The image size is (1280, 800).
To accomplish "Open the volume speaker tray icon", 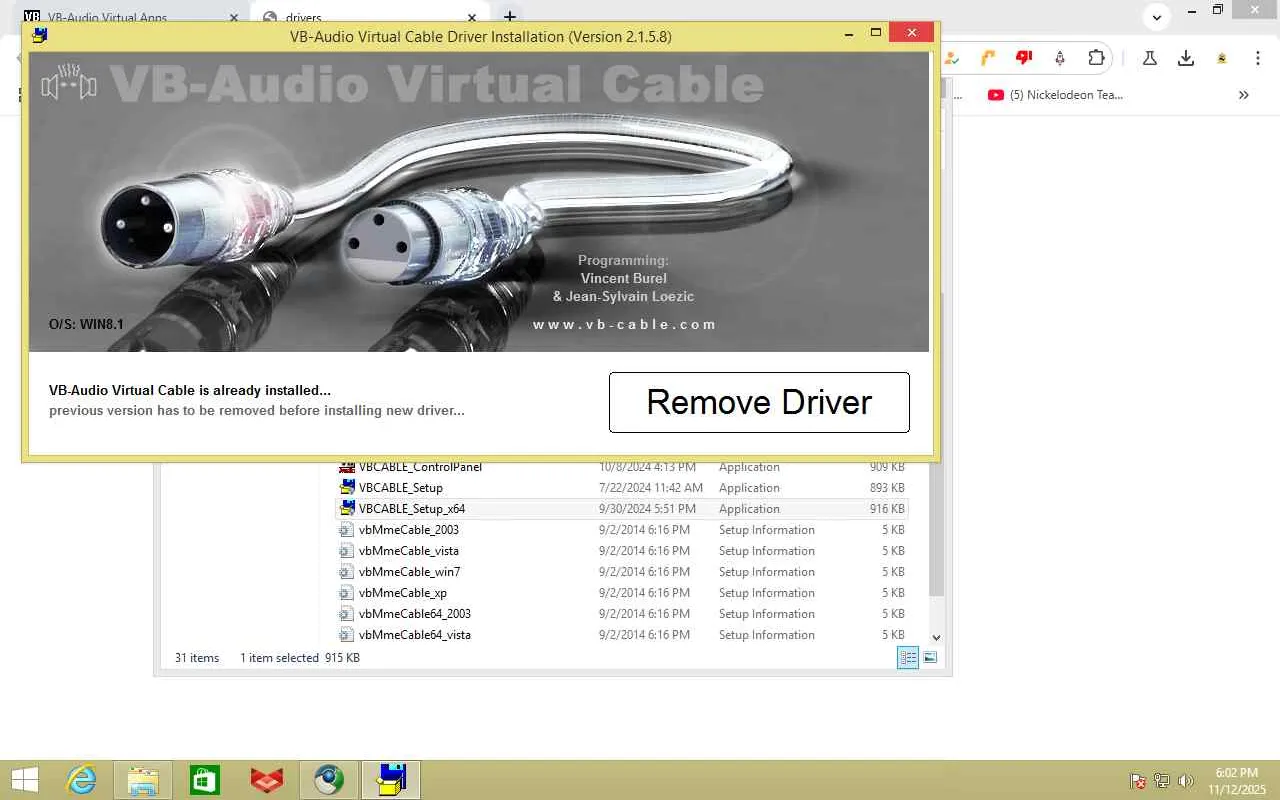I will click(1186, 781).
